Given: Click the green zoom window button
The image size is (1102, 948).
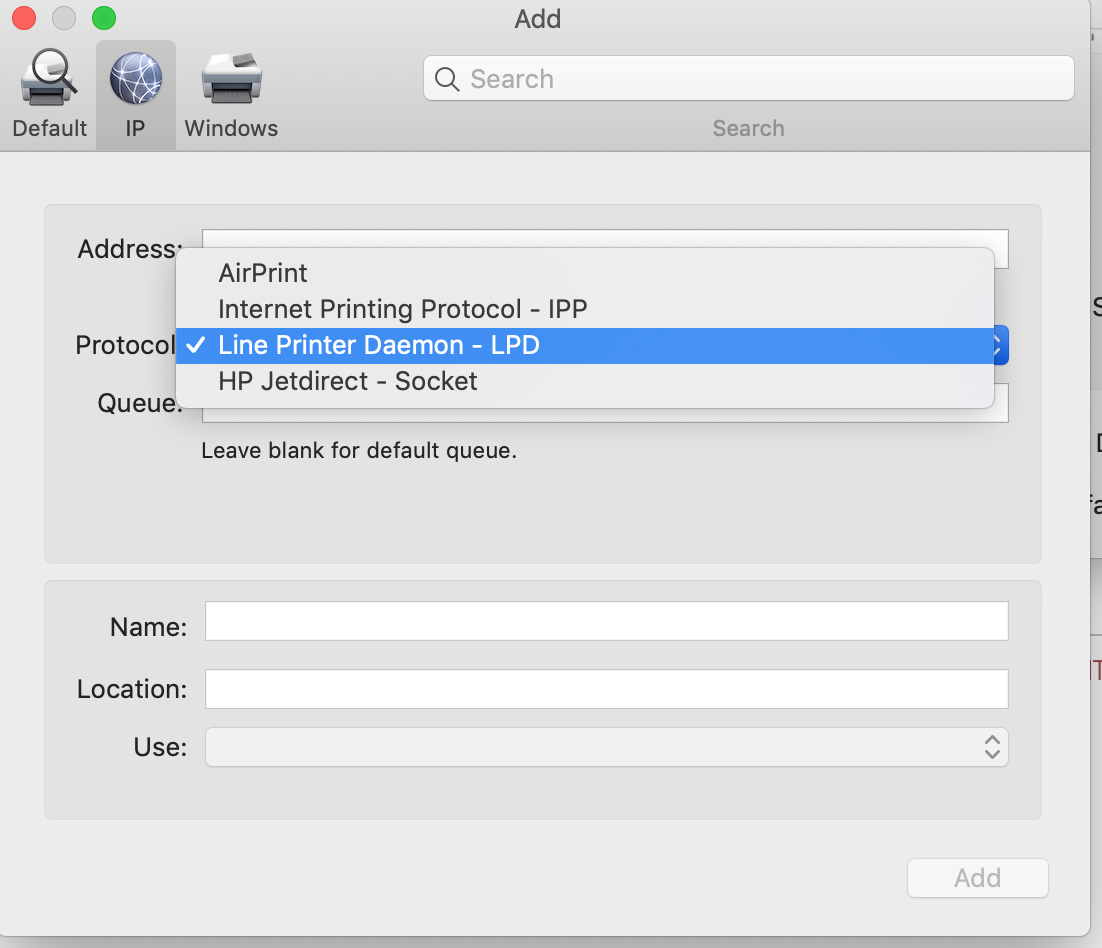Looking at the screenshot, I should coord(104,18).
